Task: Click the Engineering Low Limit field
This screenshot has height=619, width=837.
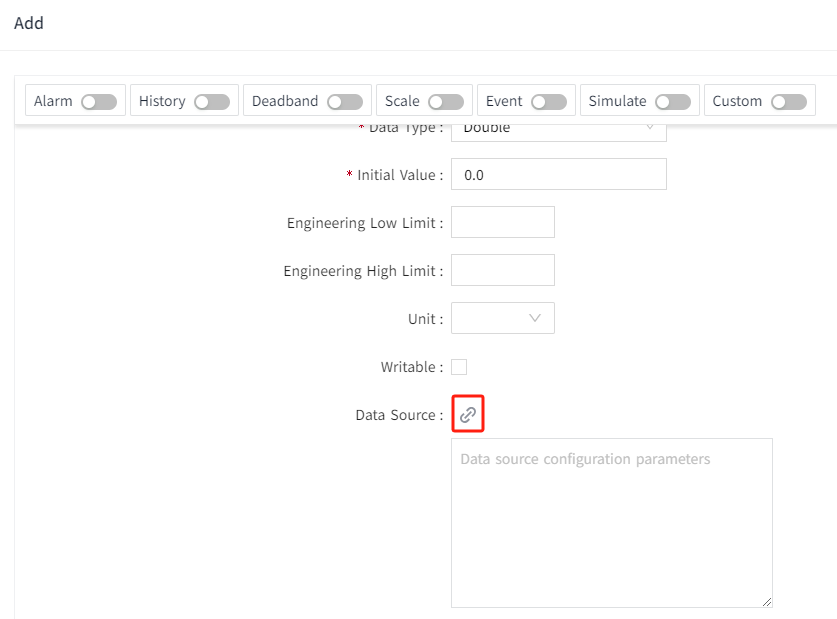Action: pyautogui.click(x=502, y=222)
